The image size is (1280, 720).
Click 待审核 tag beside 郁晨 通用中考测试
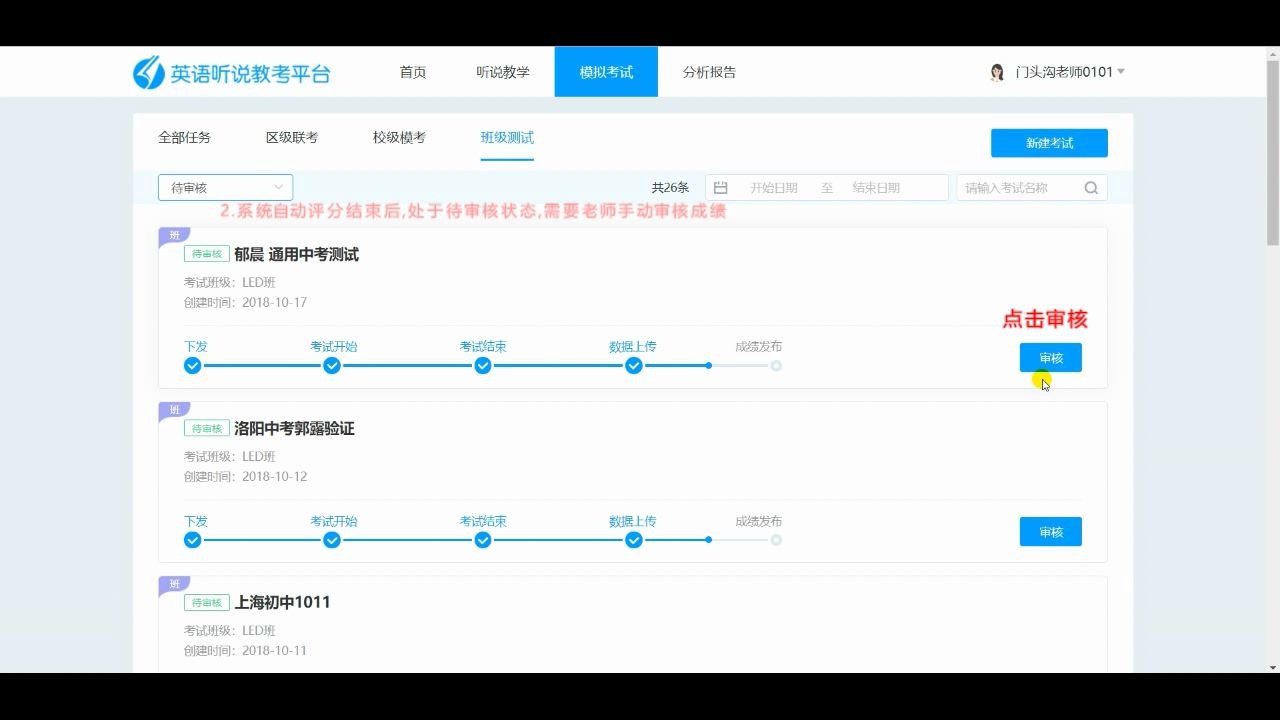coord(207,254)
